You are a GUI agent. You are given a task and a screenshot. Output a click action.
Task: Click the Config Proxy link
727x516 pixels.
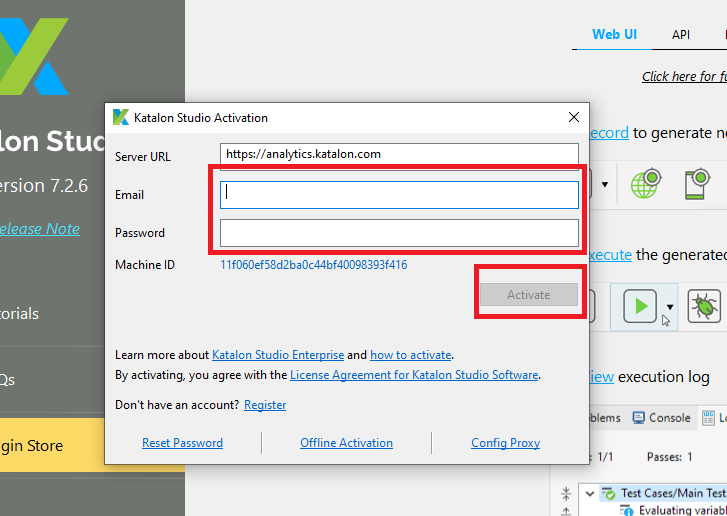click(505, 443)
